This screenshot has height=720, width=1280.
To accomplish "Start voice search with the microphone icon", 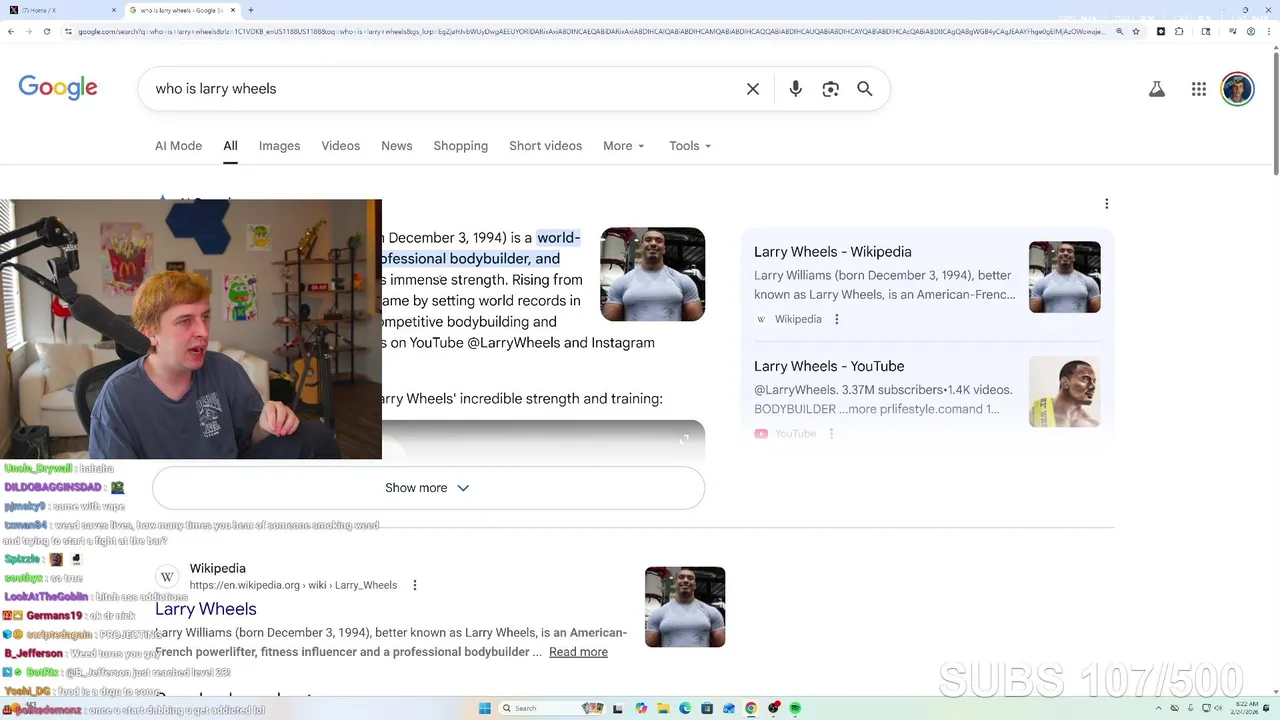I will (x=795, y=89).
